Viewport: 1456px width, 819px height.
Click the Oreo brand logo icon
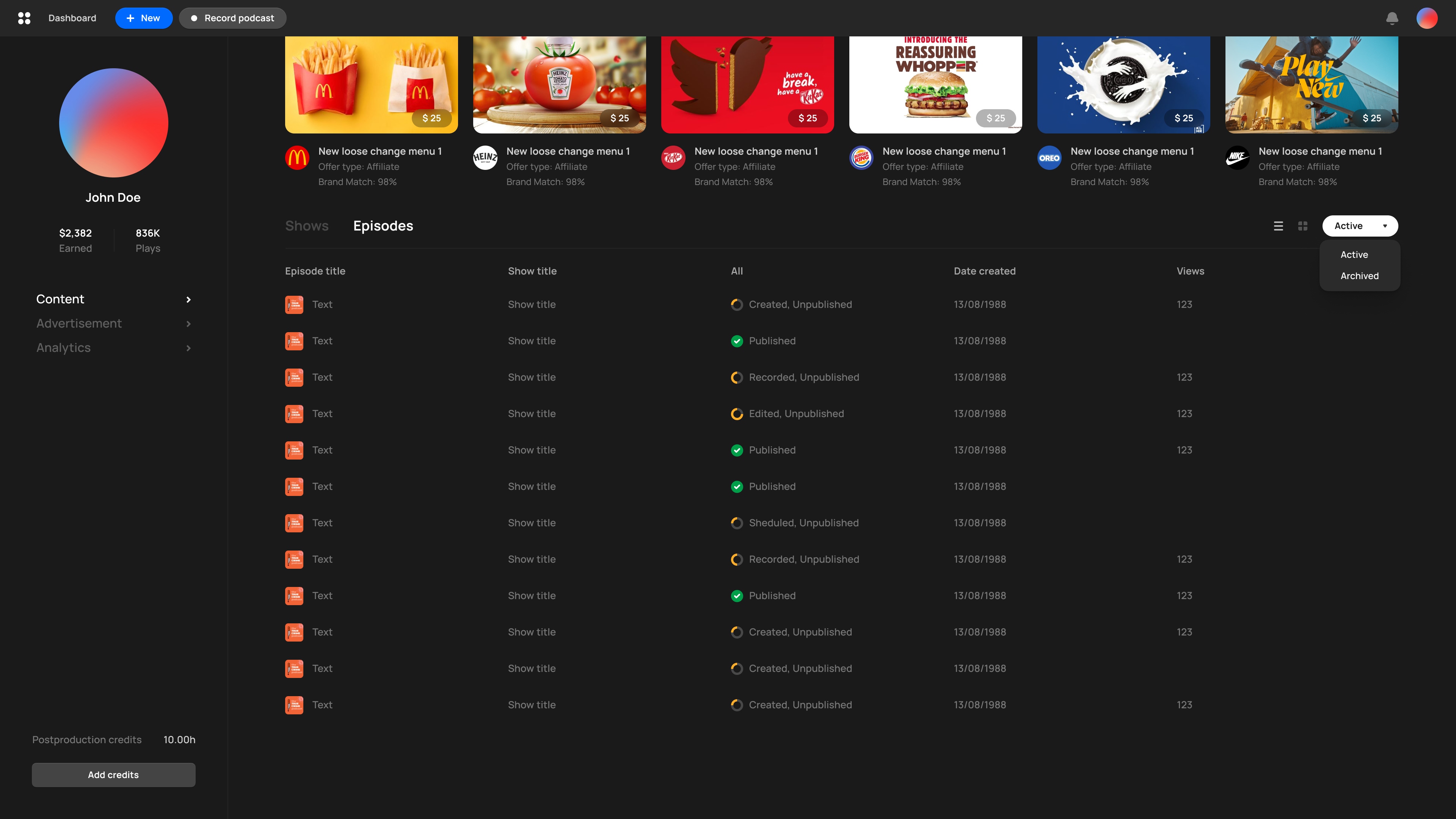coord(1049,158)
